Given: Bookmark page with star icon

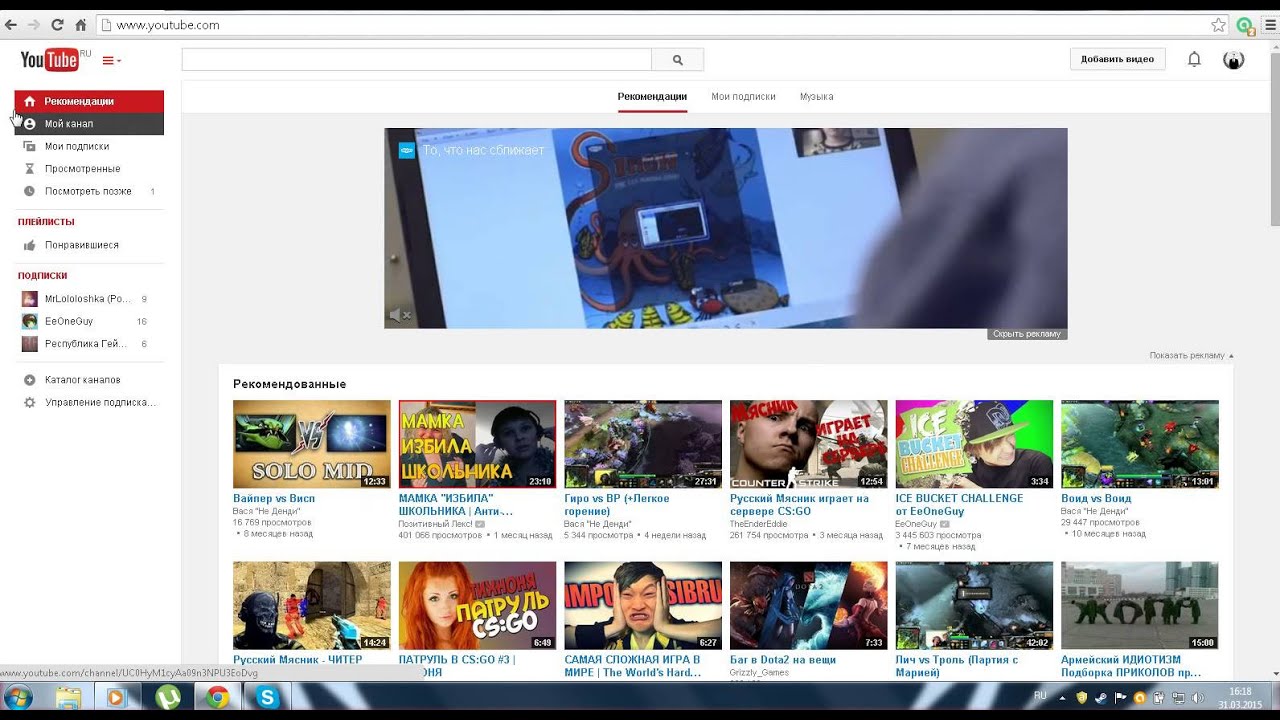Looking at the screenshot, I should tap(1218, 25).
